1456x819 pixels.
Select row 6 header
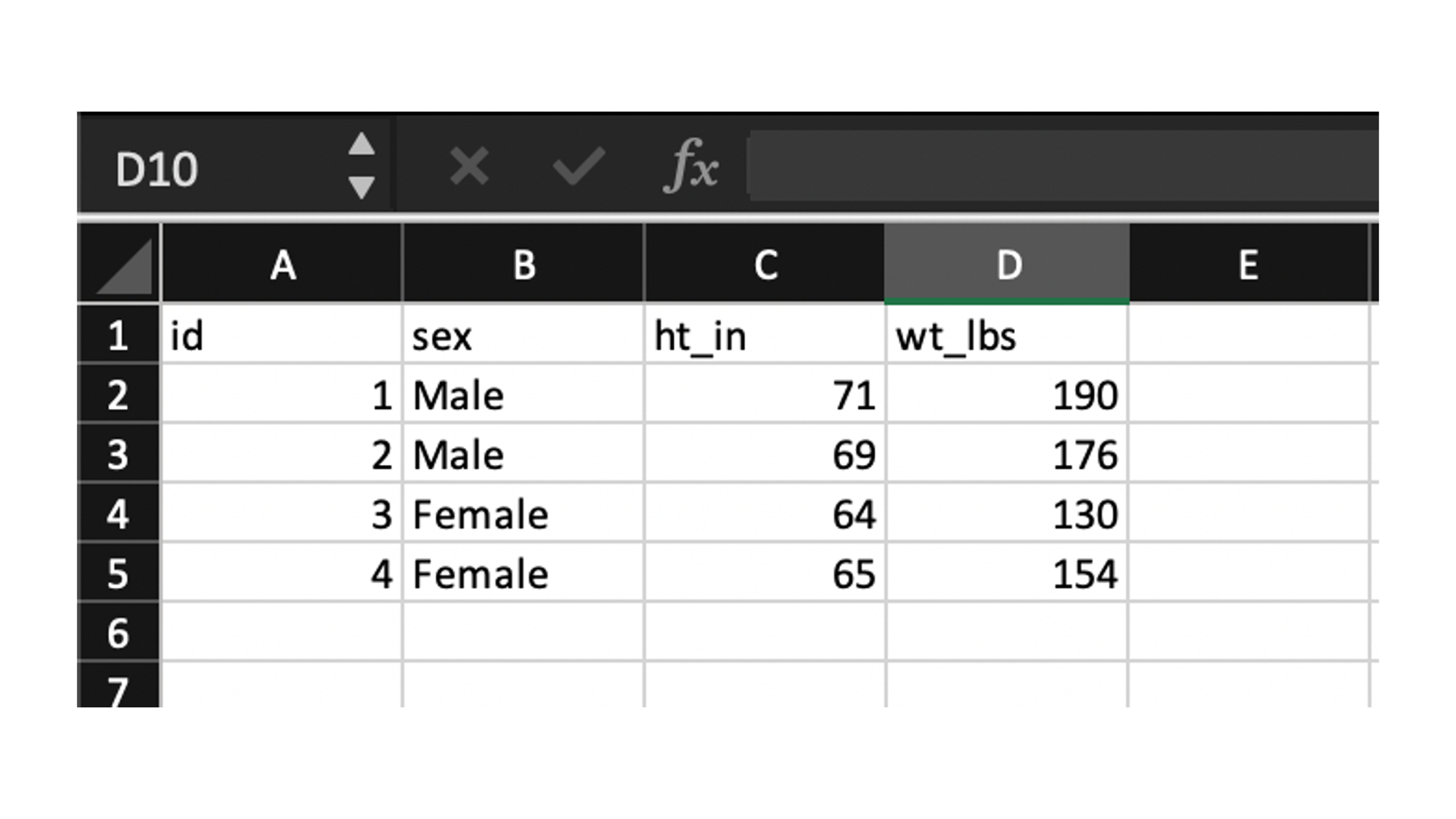click(119, 632)
